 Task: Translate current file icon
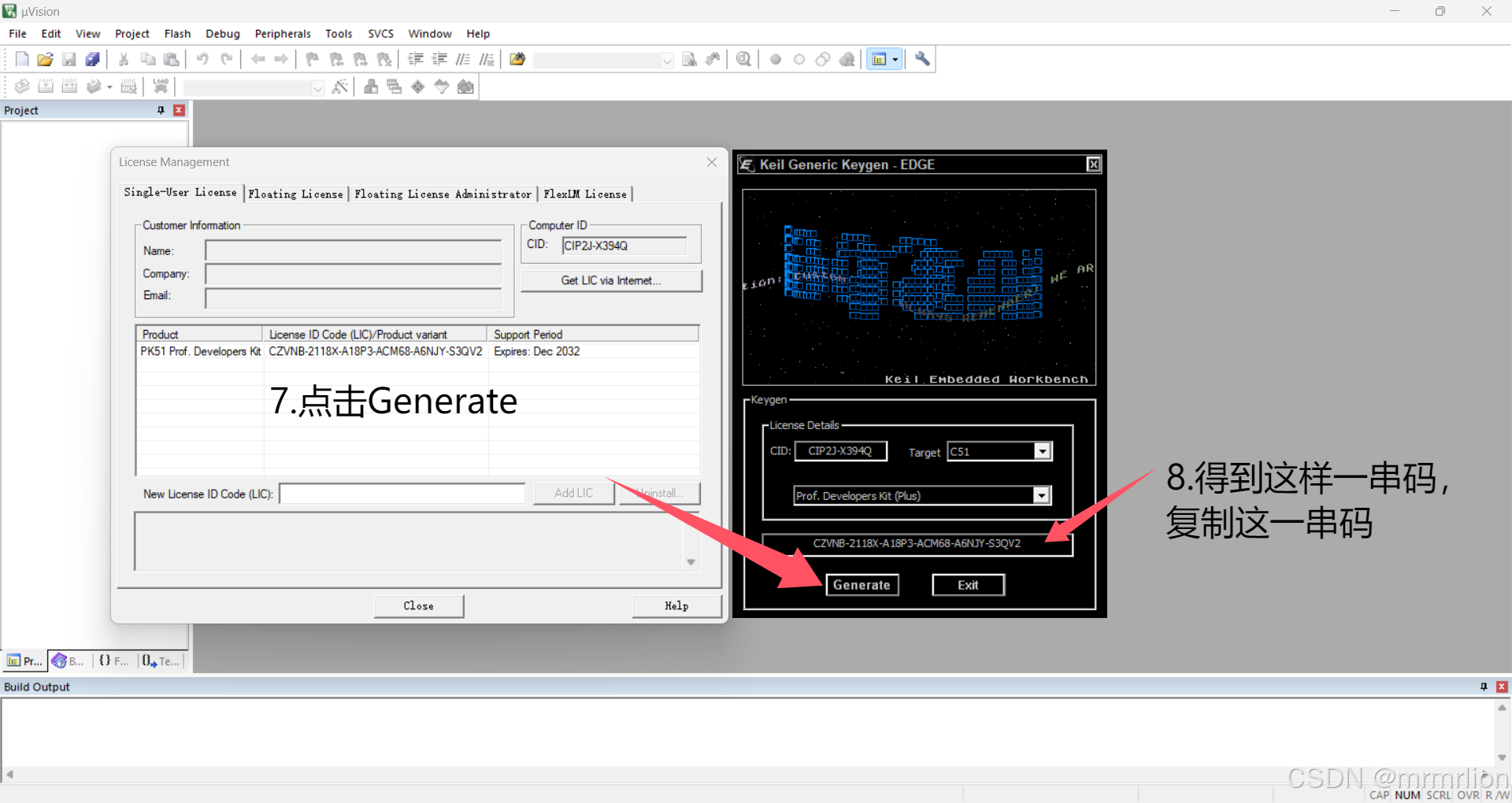click(22, 87)
